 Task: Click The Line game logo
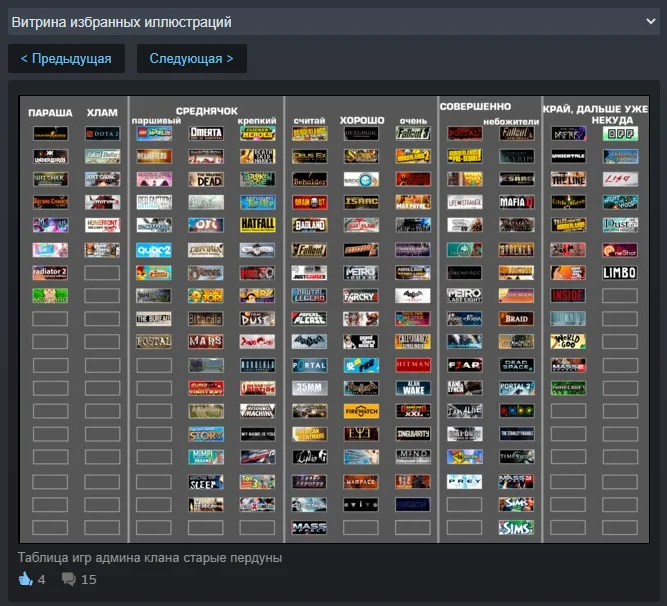point(568,179)
